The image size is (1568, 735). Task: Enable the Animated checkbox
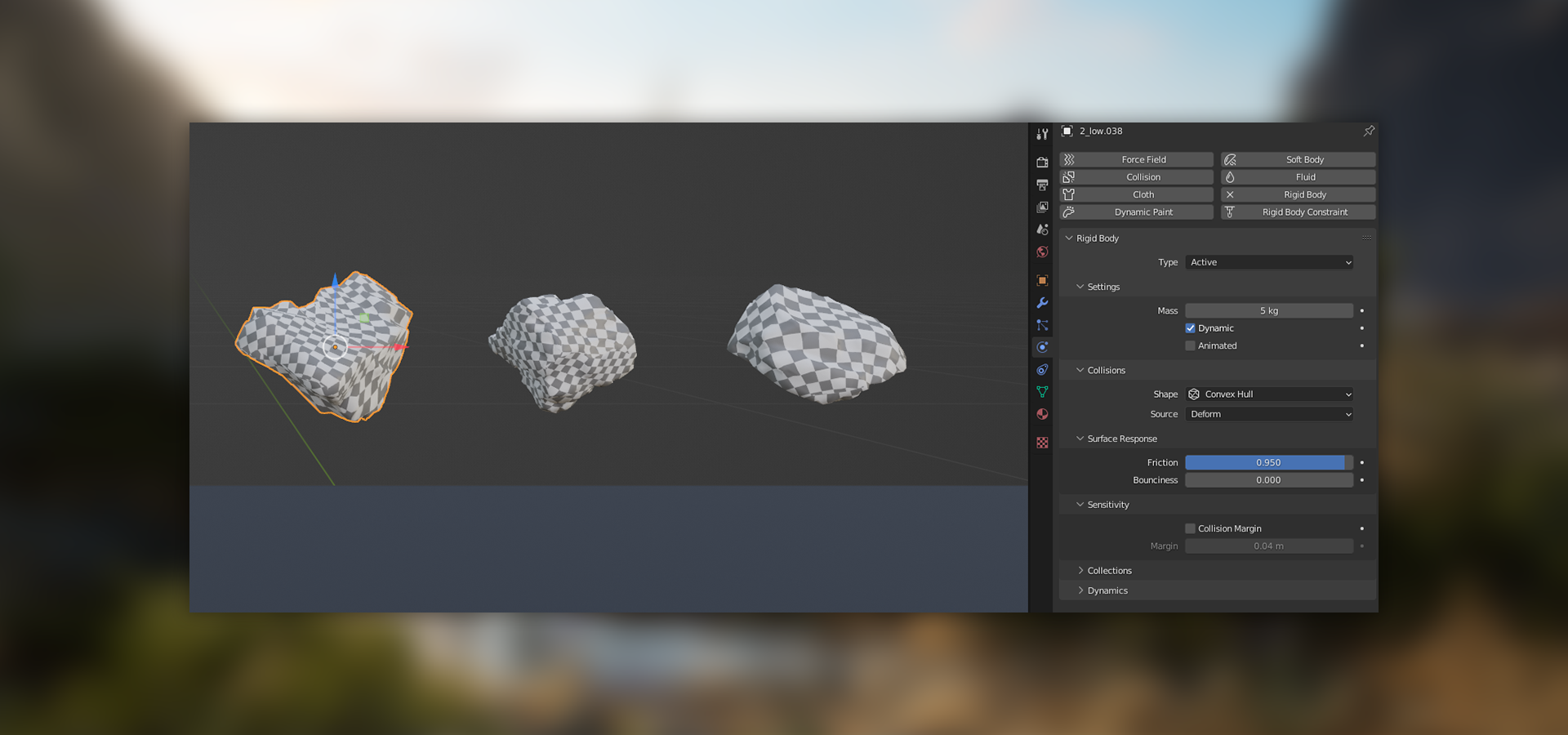(1190, 346)
